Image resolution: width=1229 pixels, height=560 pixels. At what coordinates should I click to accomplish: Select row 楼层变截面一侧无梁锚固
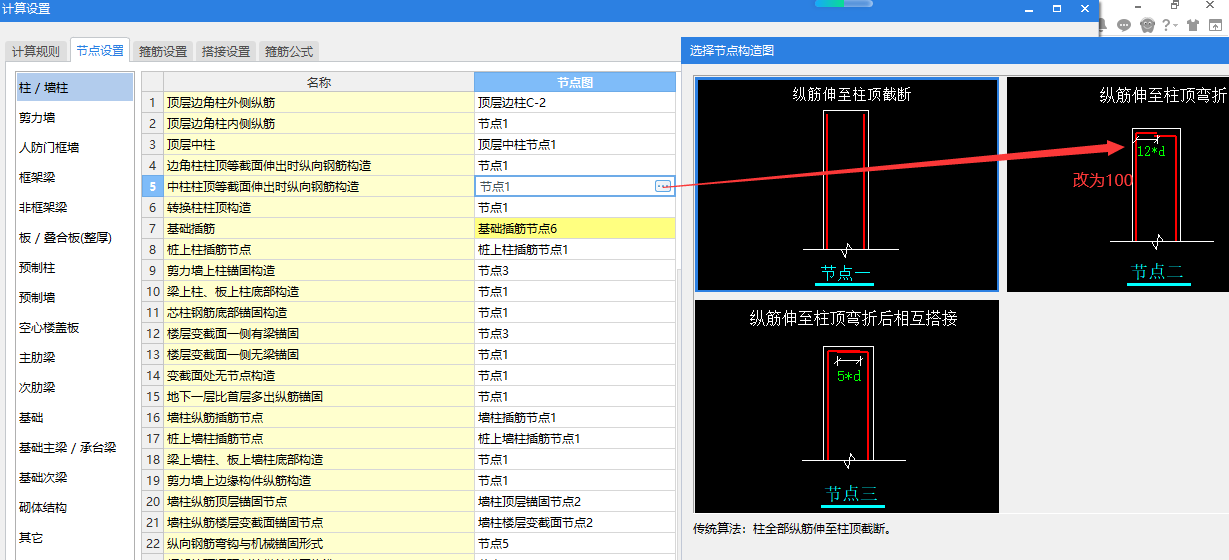coord(319,354)
